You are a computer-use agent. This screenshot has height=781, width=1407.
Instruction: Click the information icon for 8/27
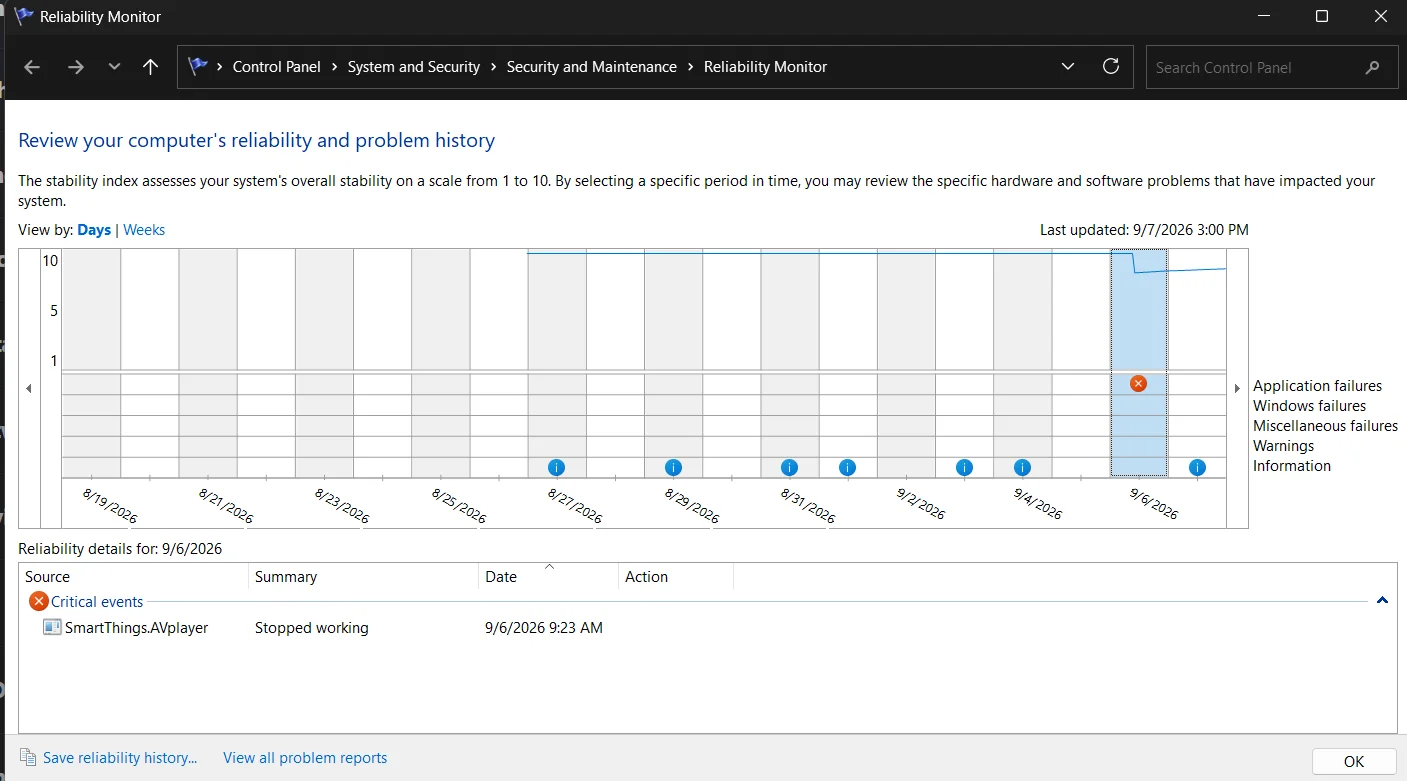point(557,467)
